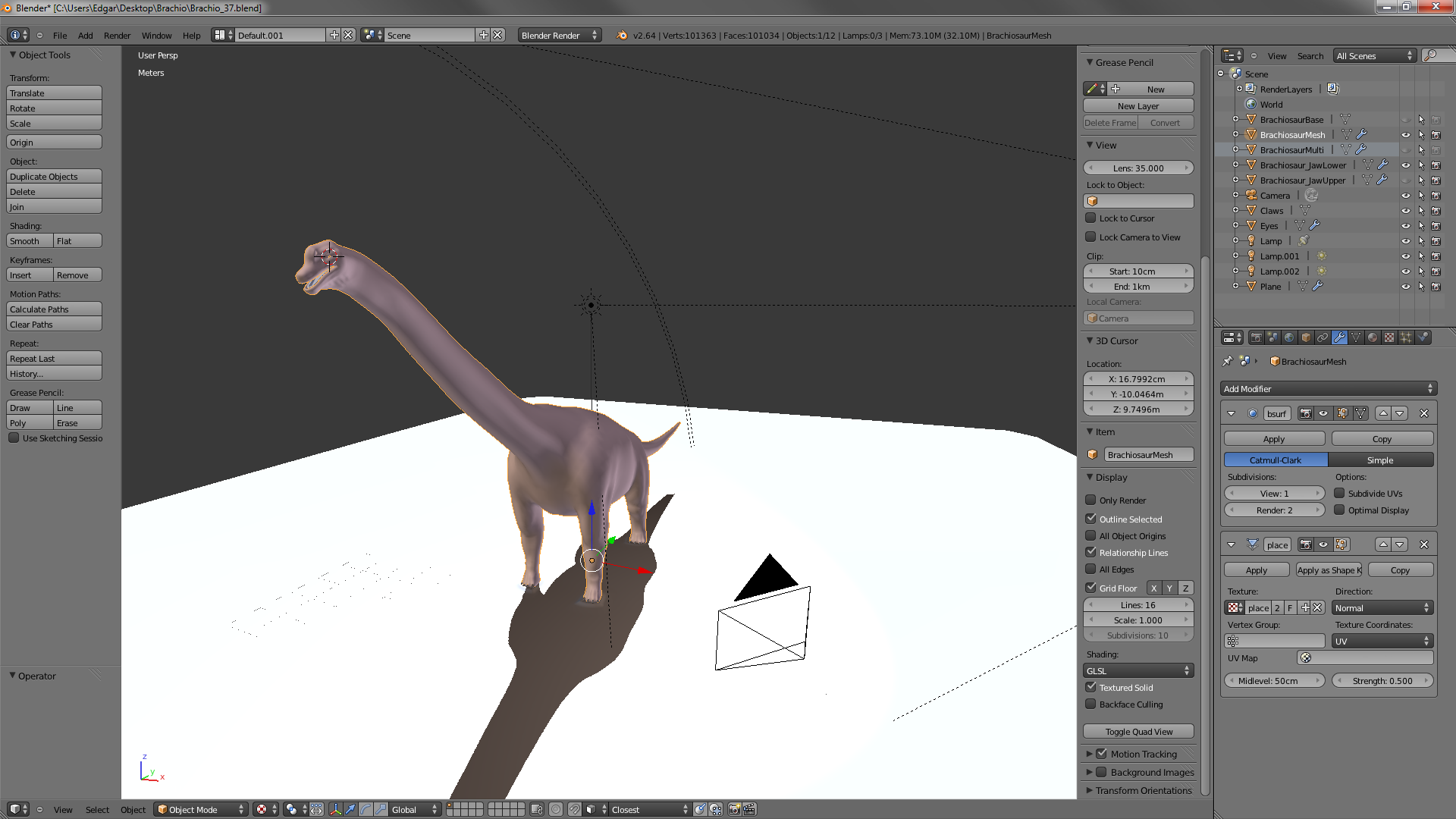Open the Blender Render engine dropdown
The height and width of the screenshot is (819, 1456).
[560, 35]
